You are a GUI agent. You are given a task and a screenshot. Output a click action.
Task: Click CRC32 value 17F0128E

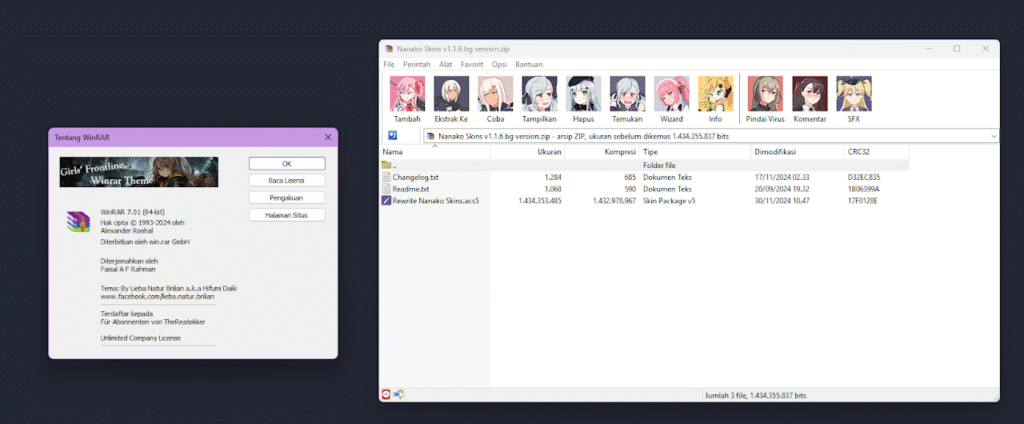862,201
